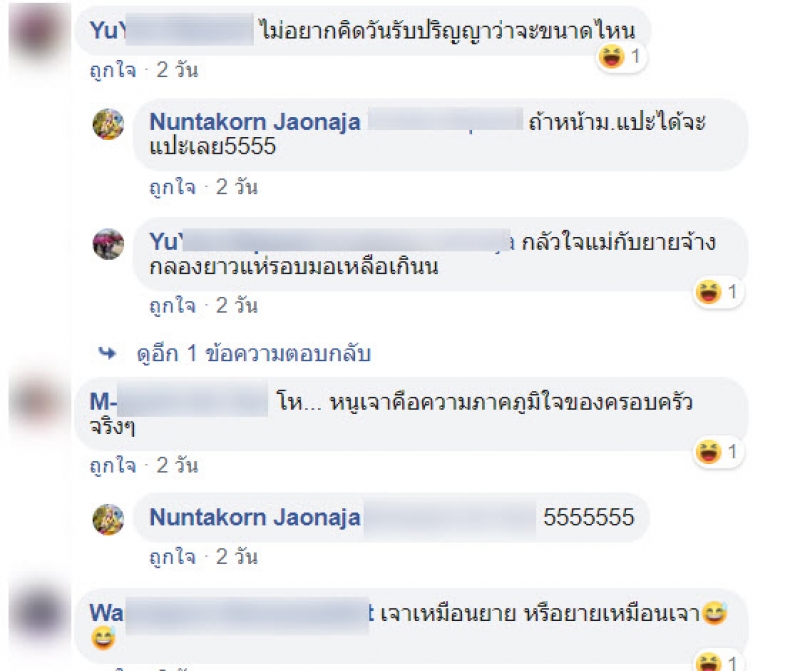This screenshot has height=671, width=800.
Task: Click the laughing reaction on first comment
Action: click(620, 56)
